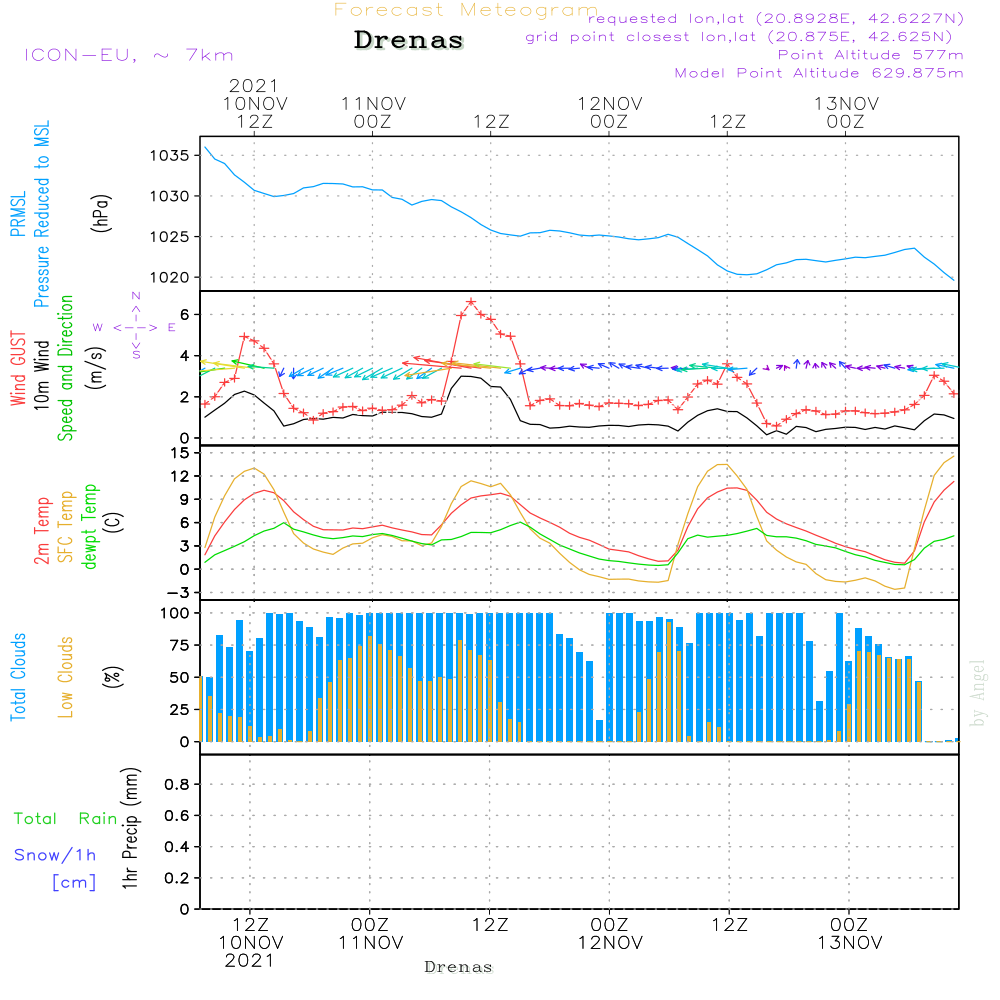Click the '2m Temp' red label
This screenshot has width=1000, height=1000.
pos(41,531)
